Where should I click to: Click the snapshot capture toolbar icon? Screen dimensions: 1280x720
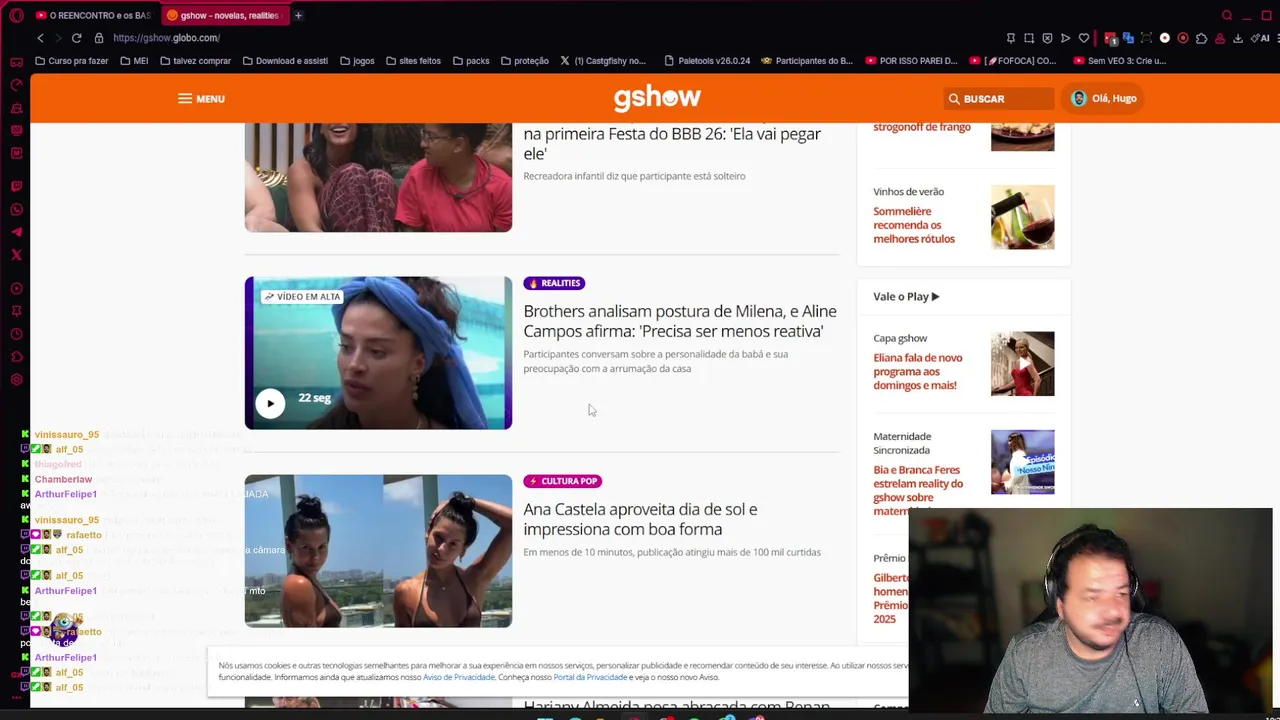1029,38
